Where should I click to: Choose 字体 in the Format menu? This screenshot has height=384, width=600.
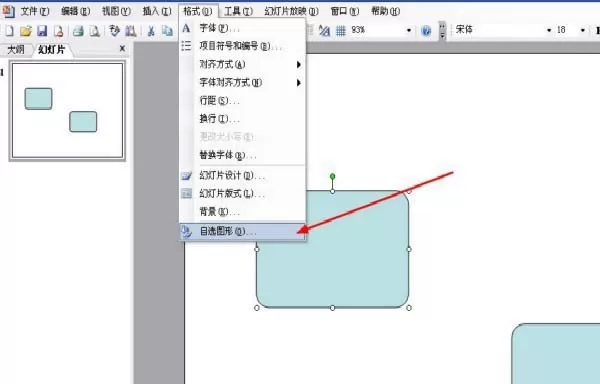coord(242,28)
